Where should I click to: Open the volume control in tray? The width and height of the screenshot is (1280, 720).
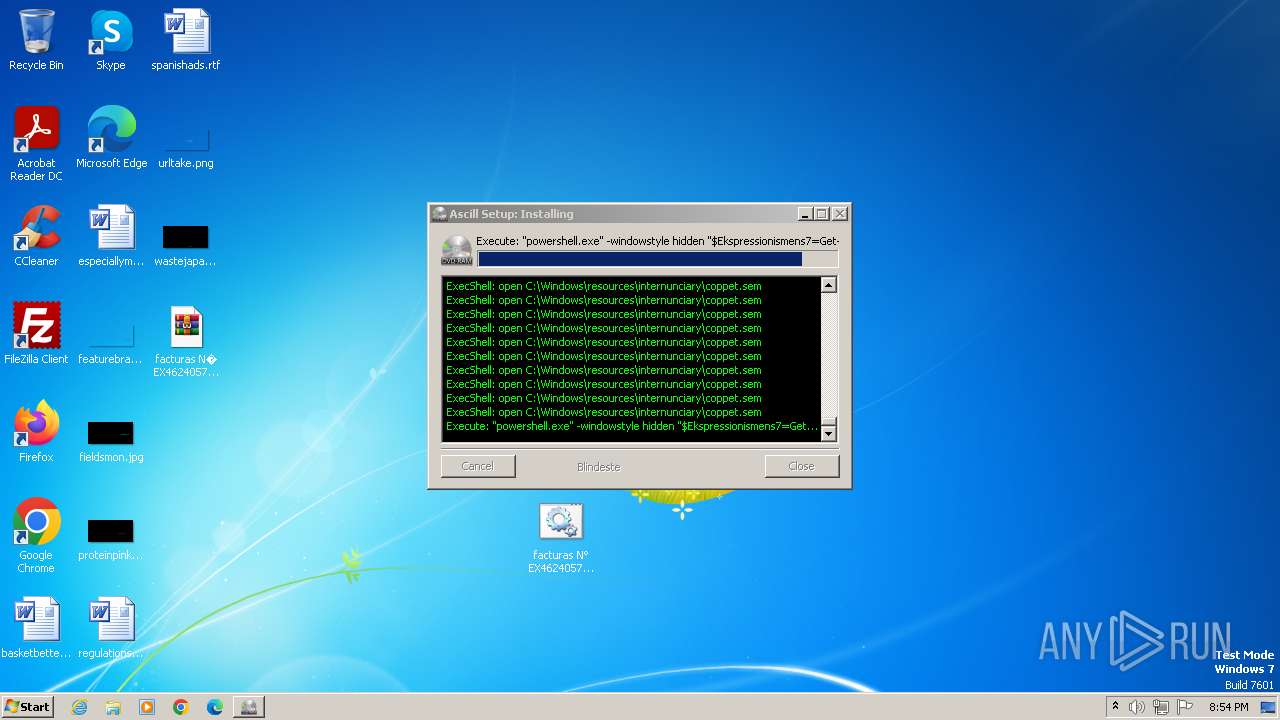click(1137, 707)
